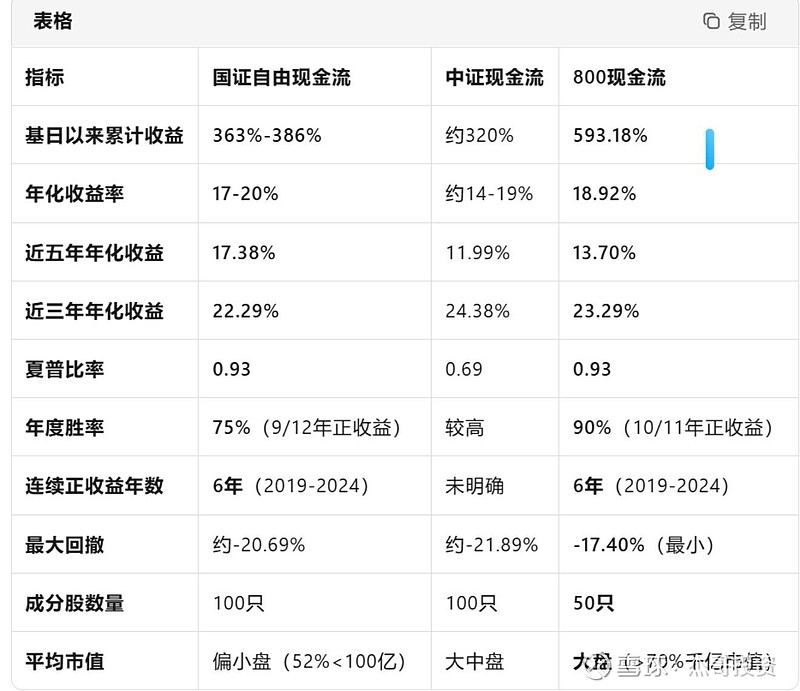The width and height of the screenshot is (800, 691).
Task: Click the 593.18% cell
Action: (x=610, y=136)
